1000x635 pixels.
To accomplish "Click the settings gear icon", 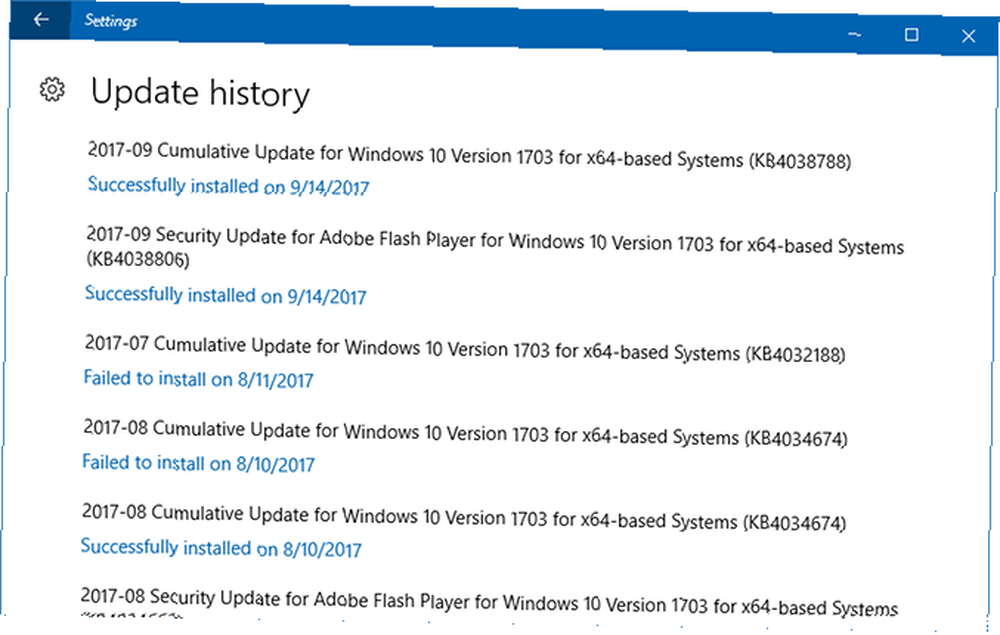I will pyautogui.click(x=52, y=90).
